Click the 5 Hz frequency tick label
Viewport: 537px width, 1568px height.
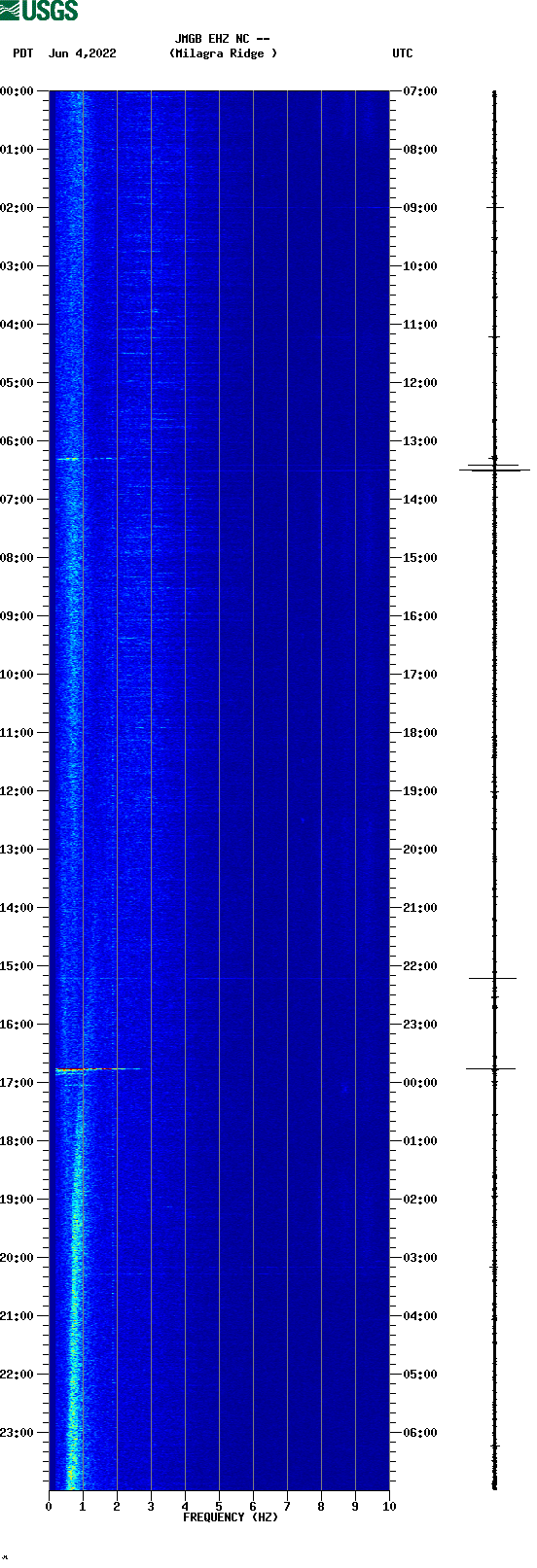(x=219, y=1507)
